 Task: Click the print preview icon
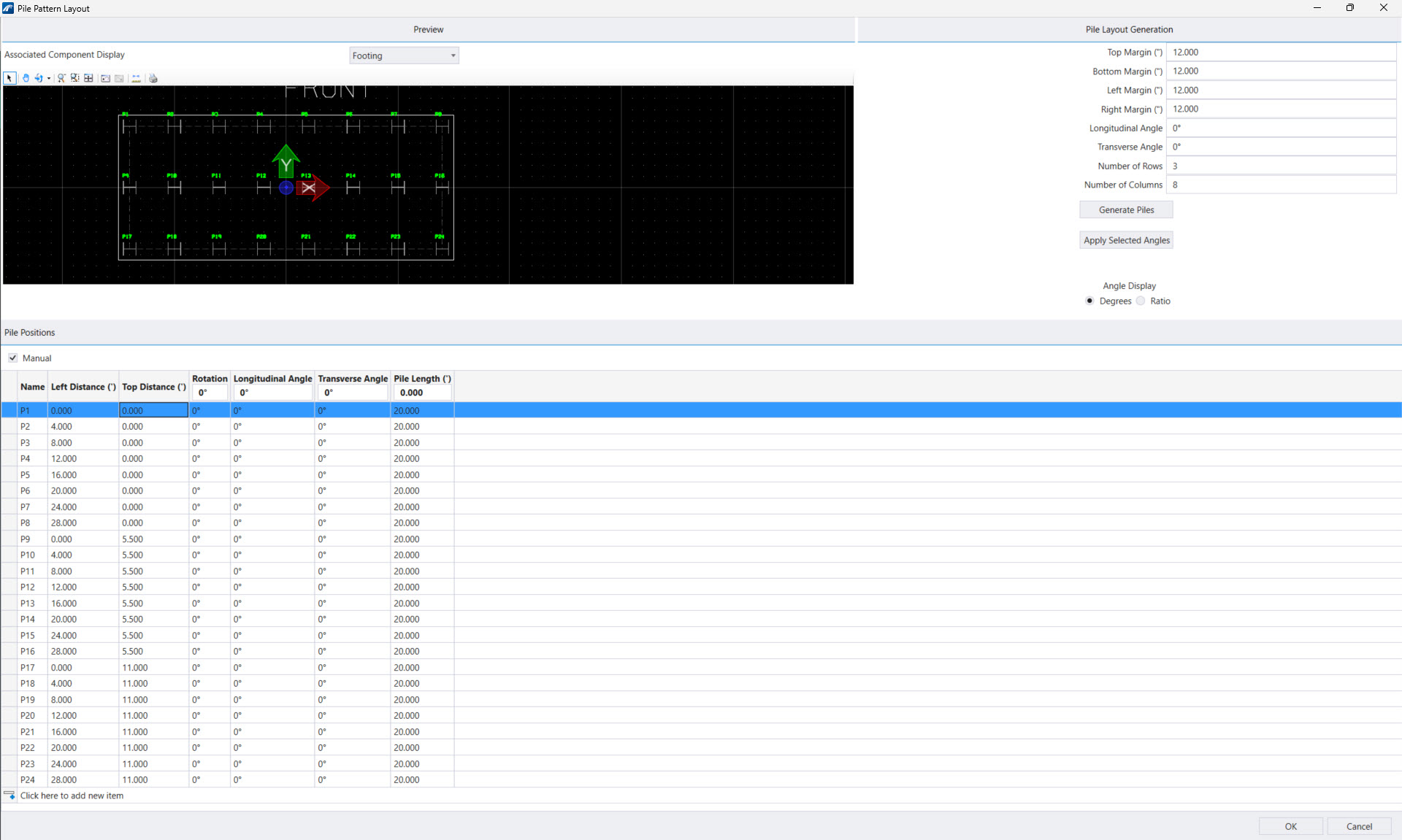[153, 78]
